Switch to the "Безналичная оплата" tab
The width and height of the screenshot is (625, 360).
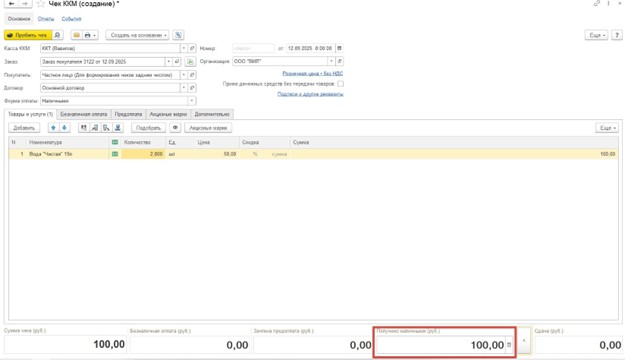click(84, 114)
